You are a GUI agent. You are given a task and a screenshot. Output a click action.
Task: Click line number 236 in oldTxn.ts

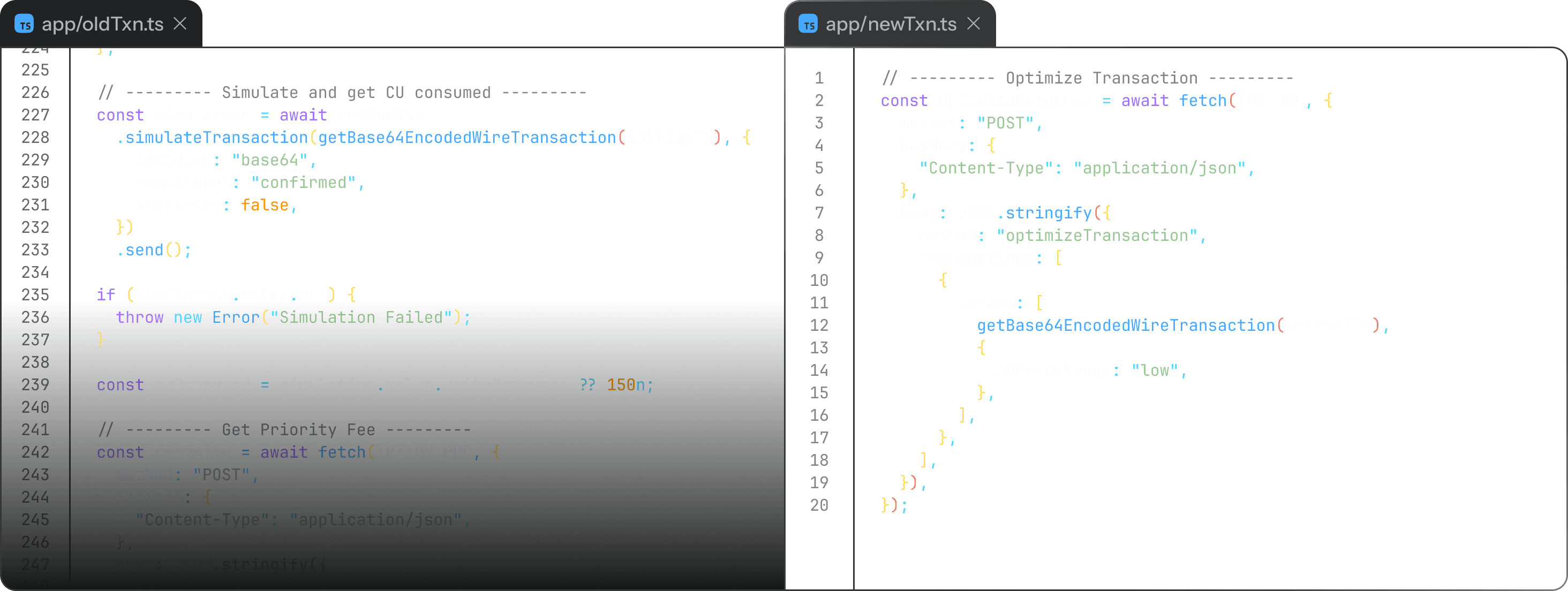pos(35,317)
